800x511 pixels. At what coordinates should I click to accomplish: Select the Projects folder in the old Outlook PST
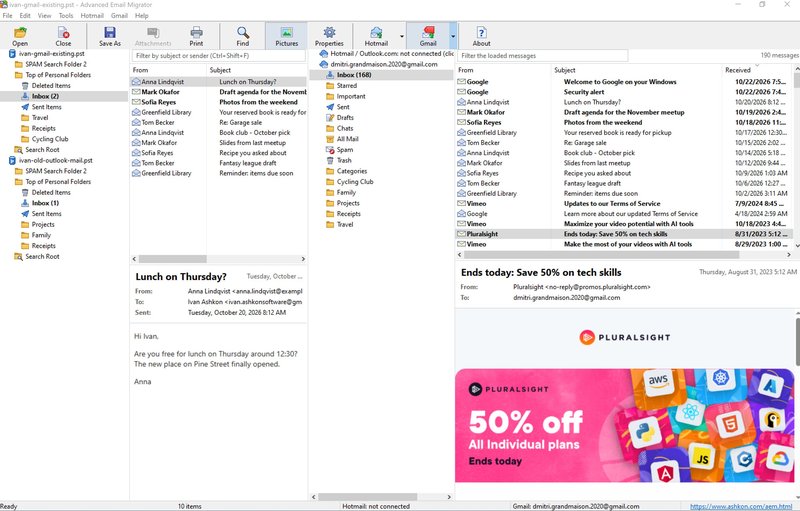point(43,224)
